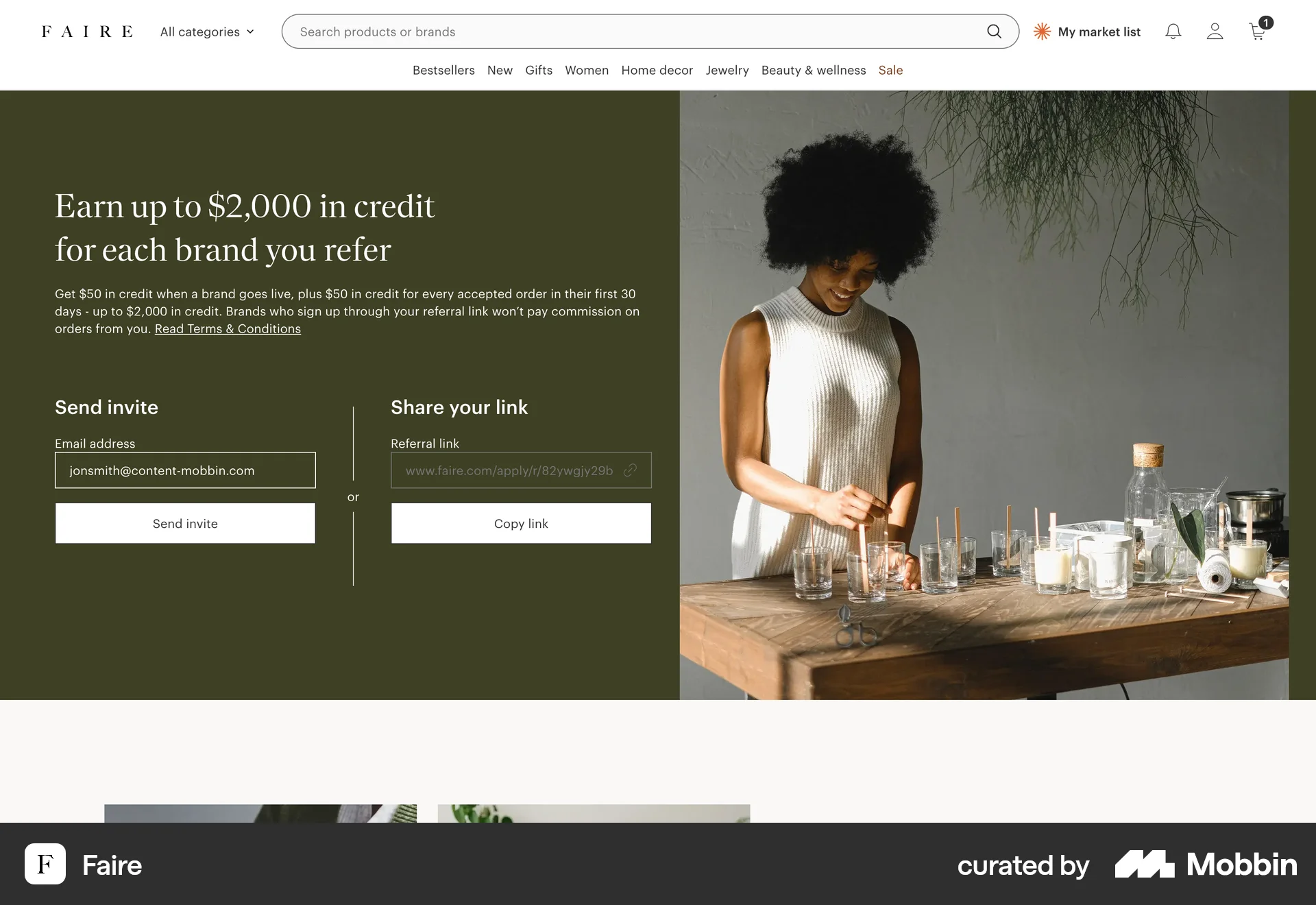Open the Sale section
Screen dimensions: 1316x905
pos(890,70)
